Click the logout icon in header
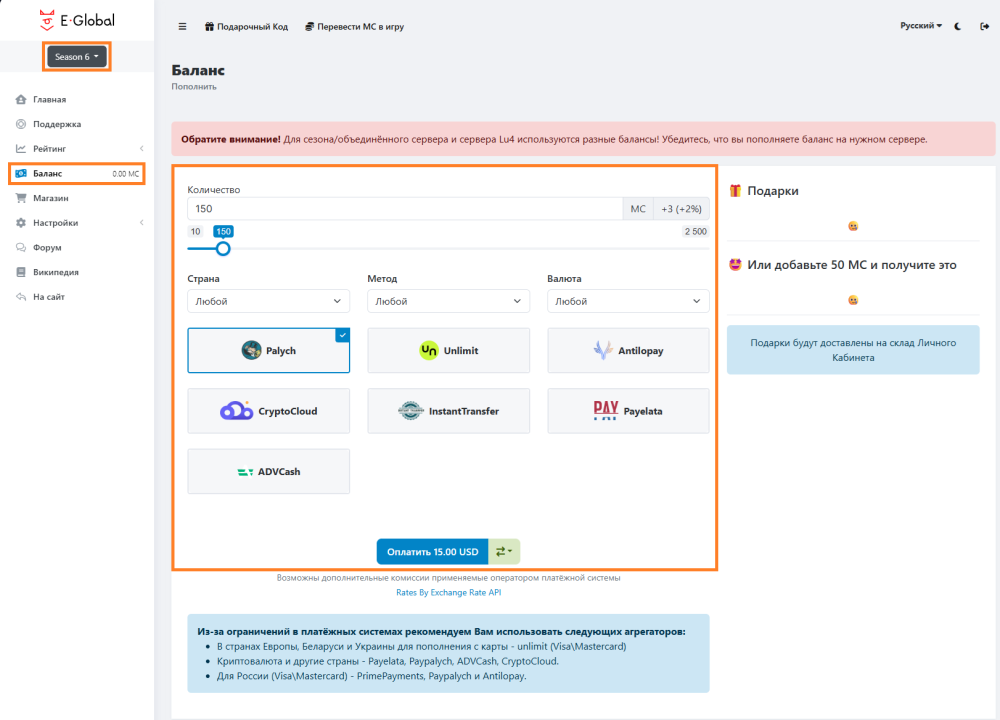Screen dimensions: 1000x720 click(983, 26)
